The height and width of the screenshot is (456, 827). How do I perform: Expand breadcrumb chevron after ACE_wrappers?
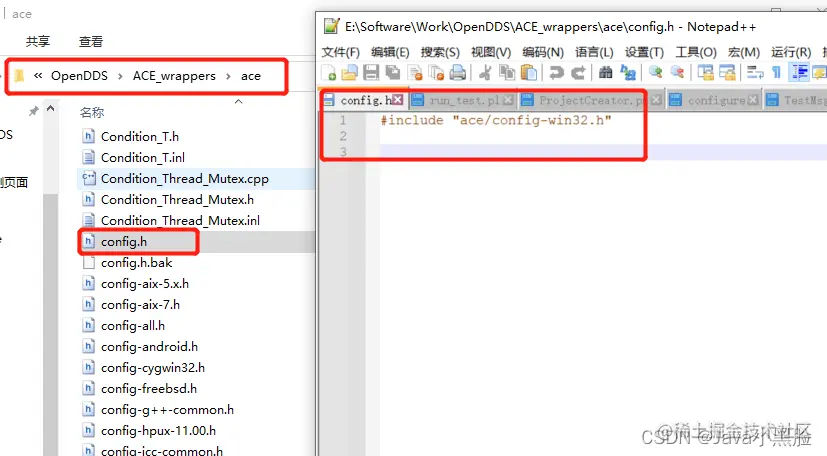pyautogui.click(x=228, y=76)
